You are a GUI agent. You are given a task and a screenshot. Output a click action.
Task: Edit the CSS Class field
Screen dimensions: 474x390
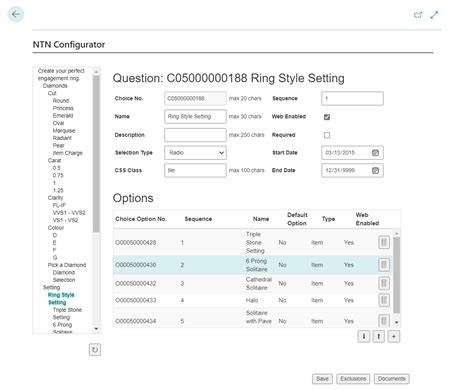click(x=195, y=170)
